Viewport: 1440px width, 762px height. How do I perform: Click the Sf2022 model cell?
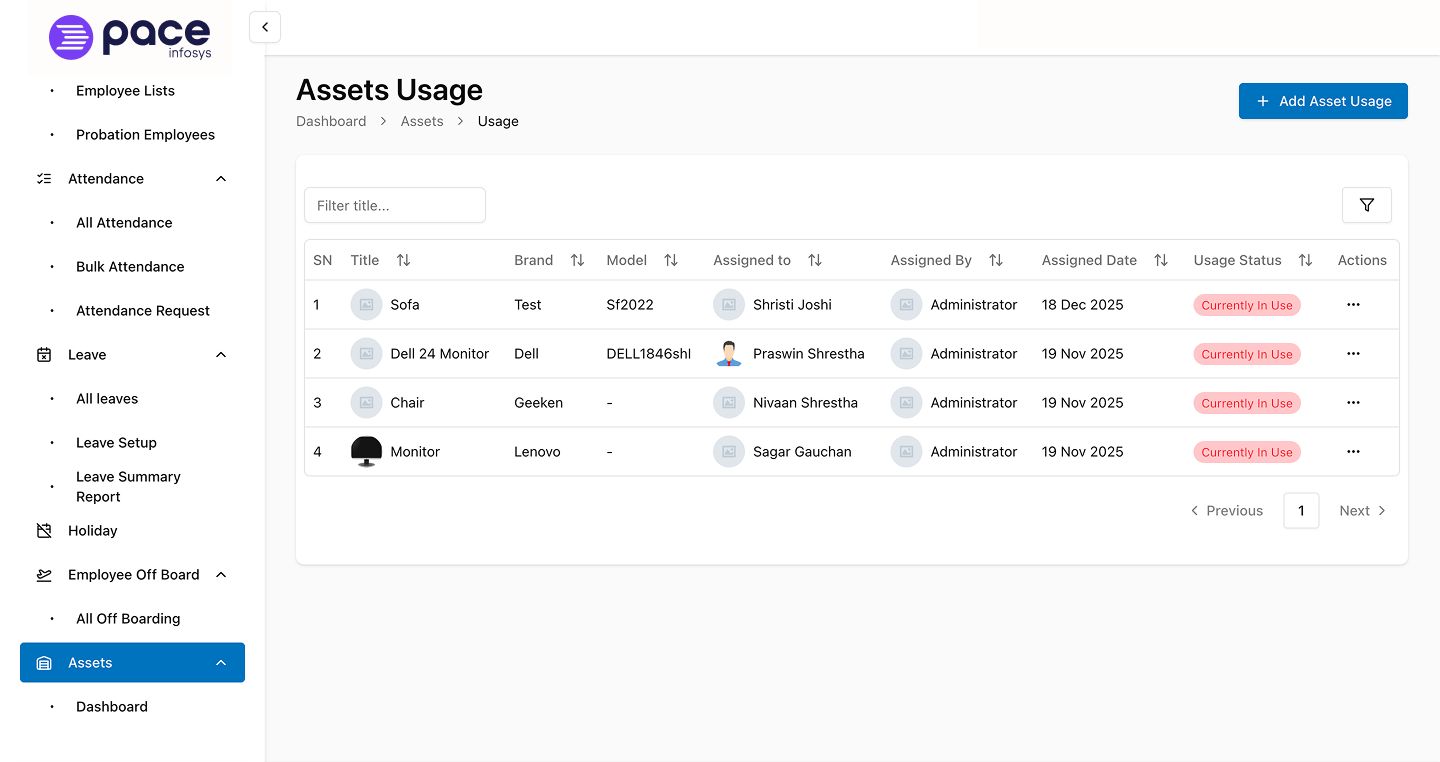pyautogui.click(x=630, y=305)
